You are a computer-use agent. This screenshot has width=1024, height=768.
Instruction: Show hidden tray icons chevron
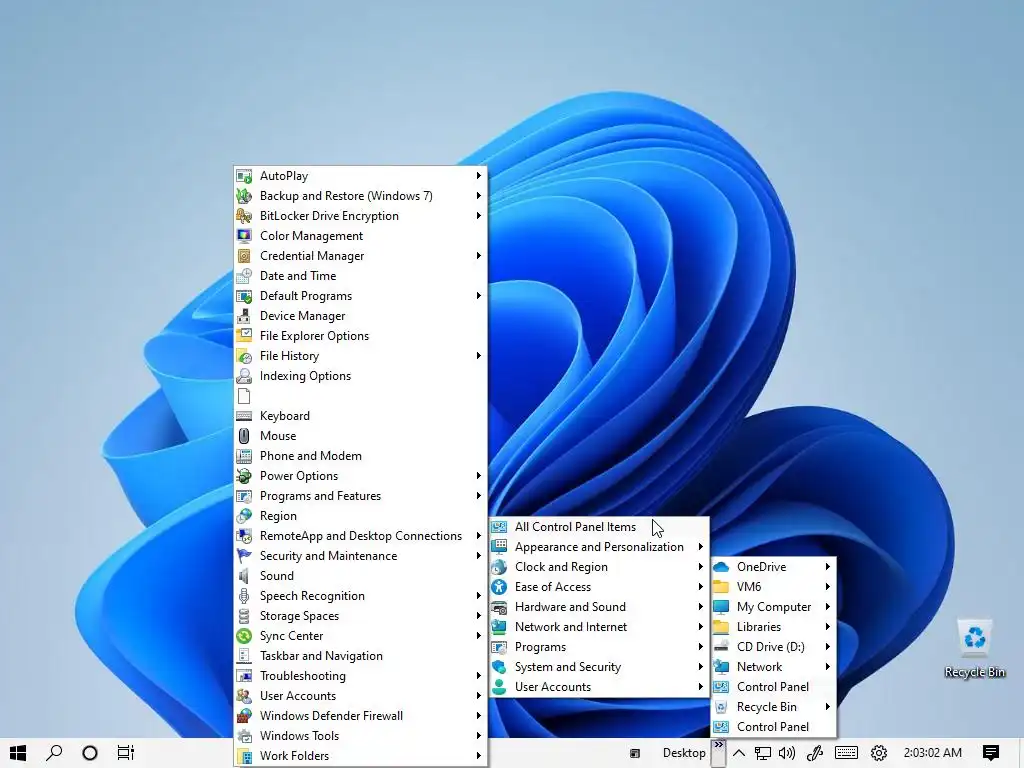pyautogui.click(x=739, y=753)
